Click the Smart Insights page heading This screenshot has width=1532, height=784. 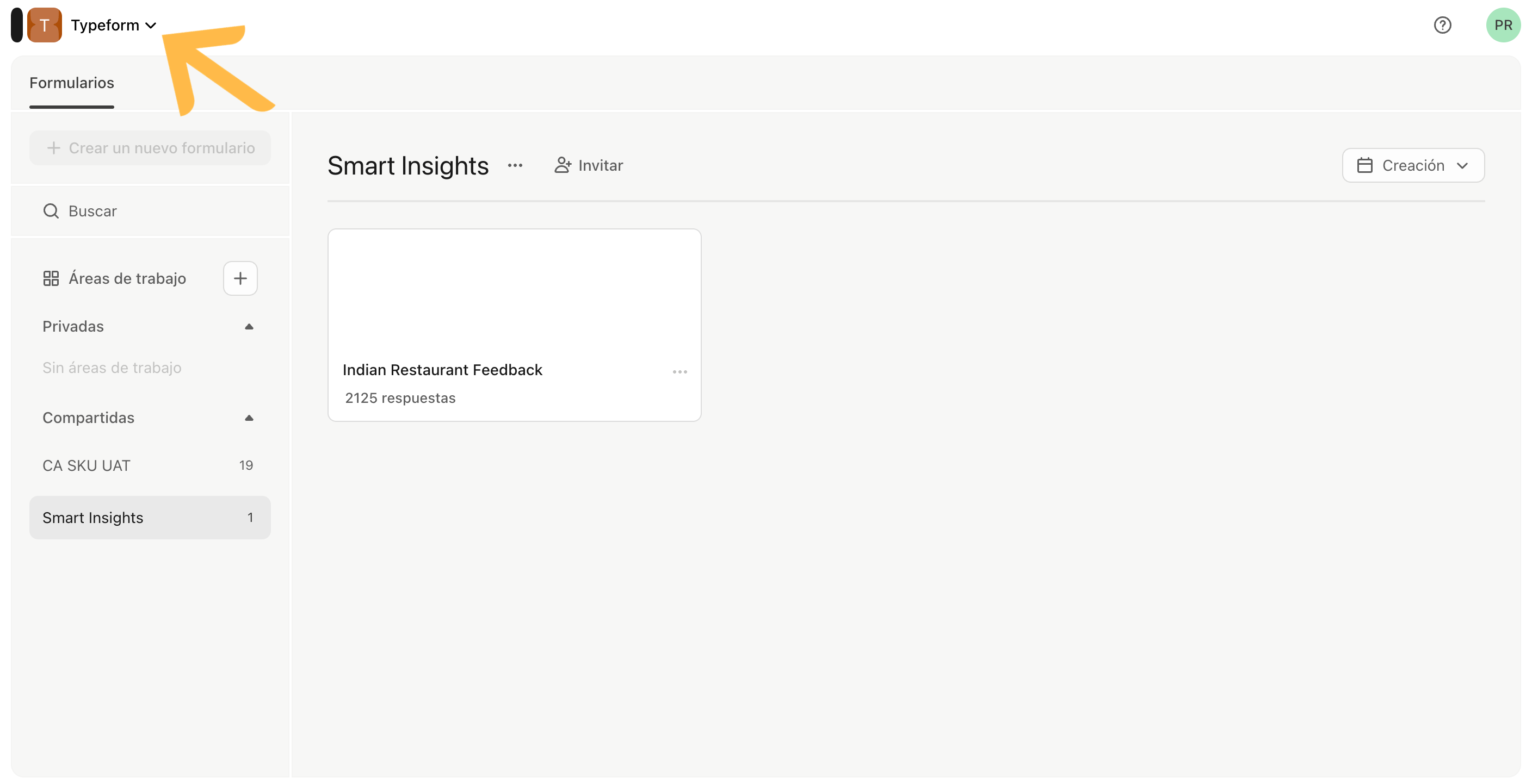click(408, 165)
